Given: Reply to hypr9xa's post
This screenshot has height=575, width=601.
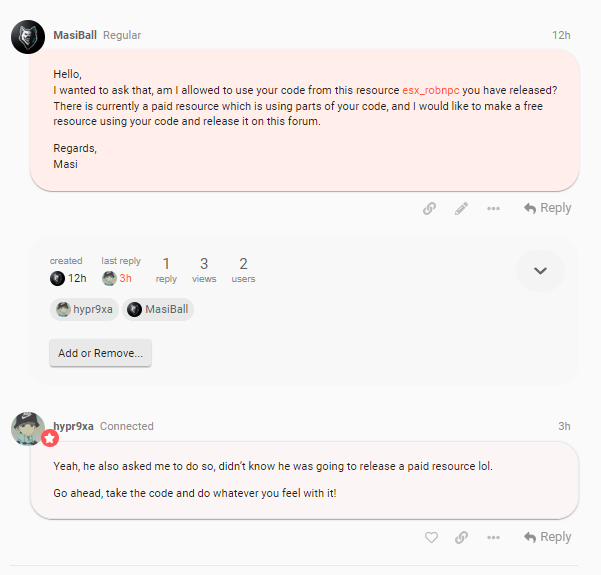Looking at the screenshot, I should [x=547, y=537].
